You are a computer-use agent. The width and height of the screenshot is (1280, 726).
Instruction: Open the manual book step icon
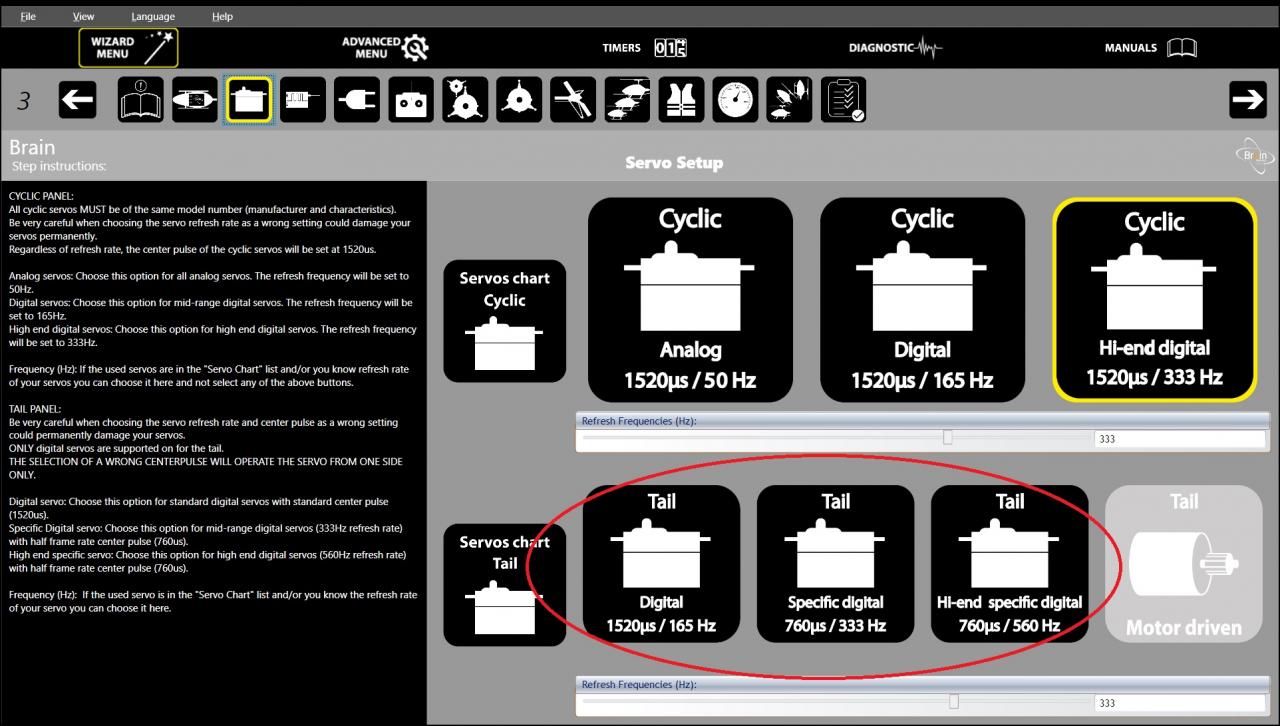pyautogui.click(x=141, y=100)
